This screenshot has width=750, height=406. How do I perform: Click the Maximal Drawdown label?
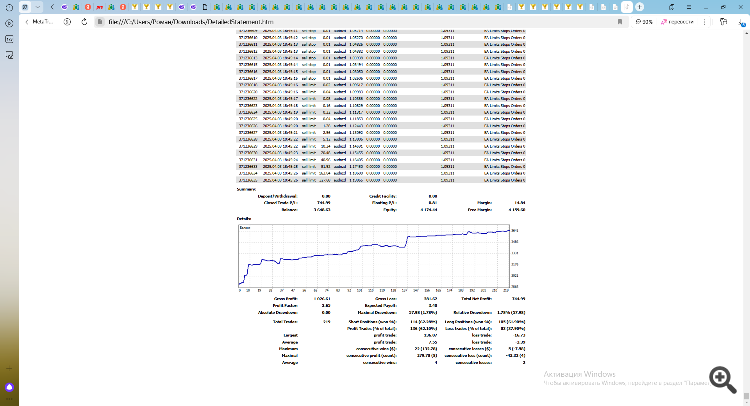(x=377, y=312)
